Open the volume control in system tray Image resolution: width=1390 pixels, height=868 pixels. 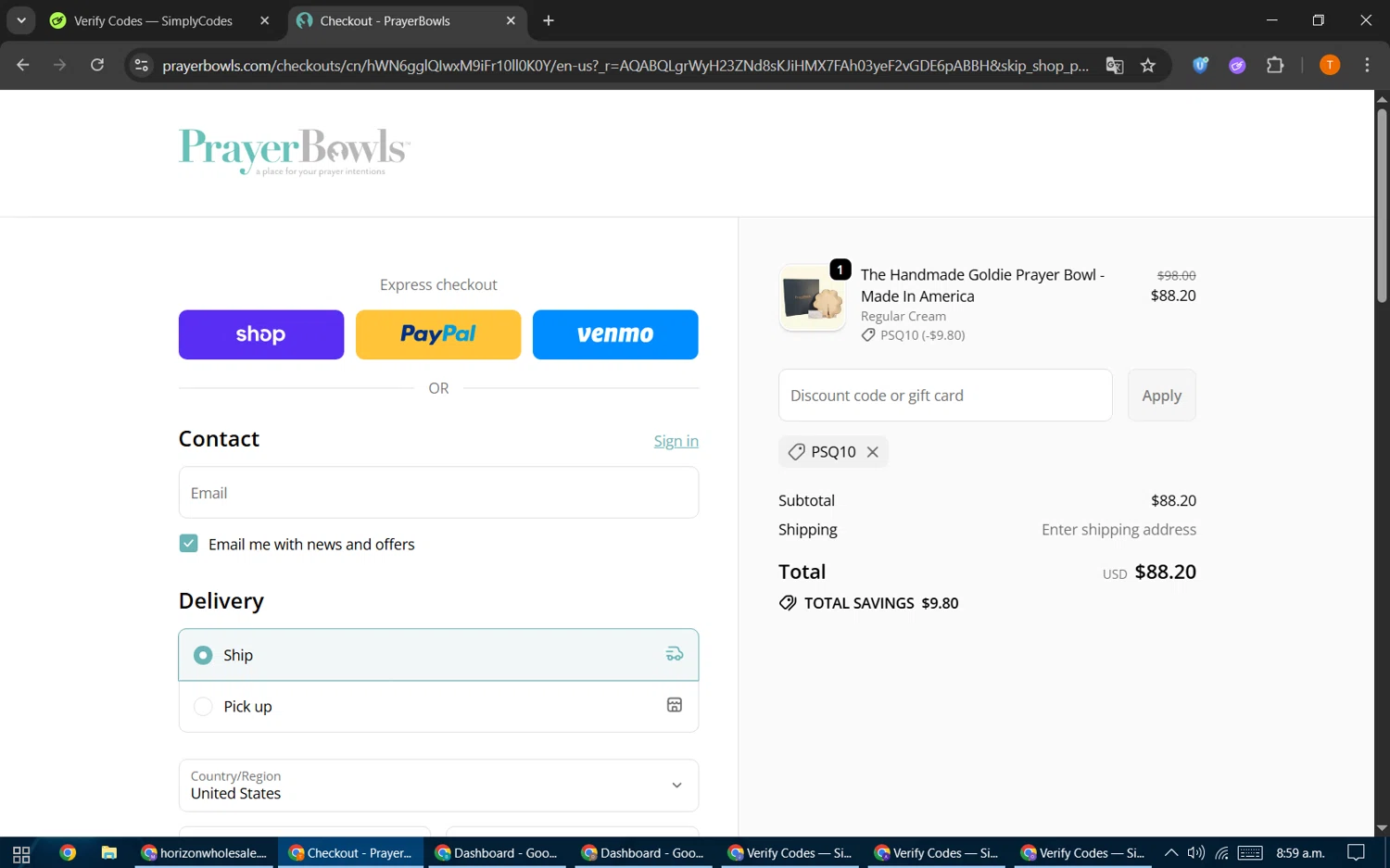click(1196, 853)
